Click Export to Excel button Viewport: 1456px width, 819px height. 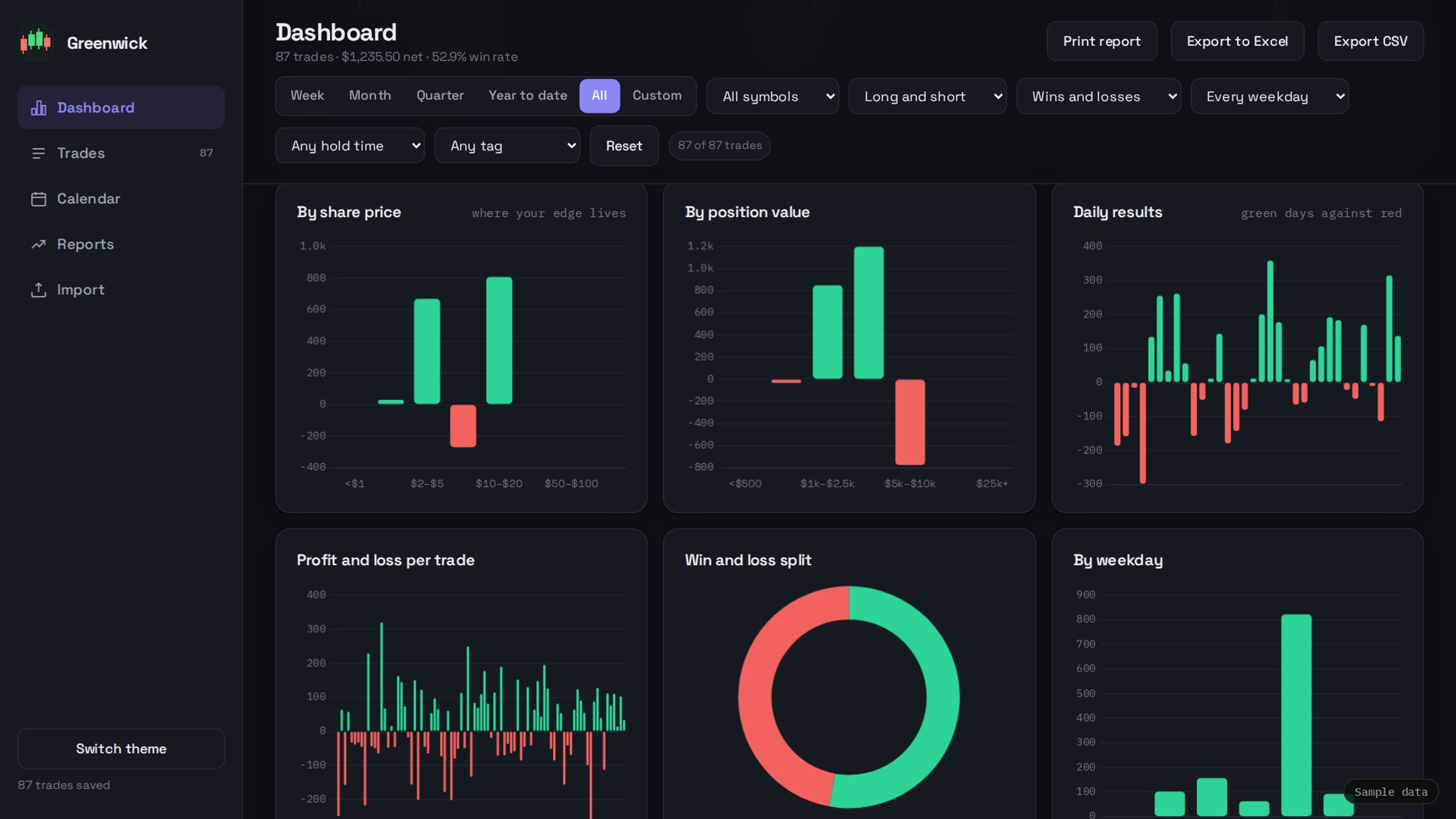point(1237,41)
